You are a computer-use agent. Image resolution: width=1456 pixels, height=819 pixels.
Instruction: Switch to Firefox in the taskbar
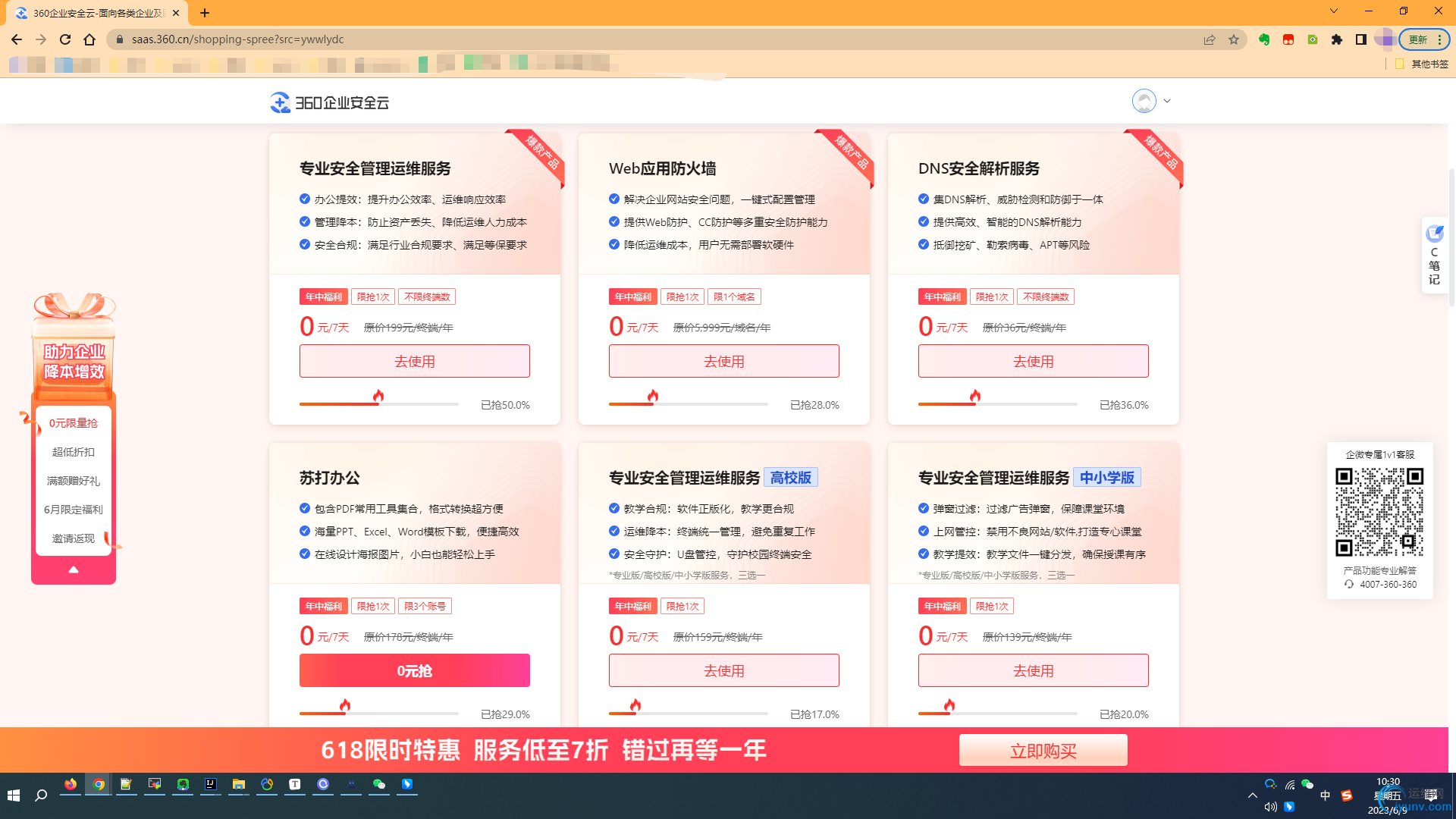(71, 785)
